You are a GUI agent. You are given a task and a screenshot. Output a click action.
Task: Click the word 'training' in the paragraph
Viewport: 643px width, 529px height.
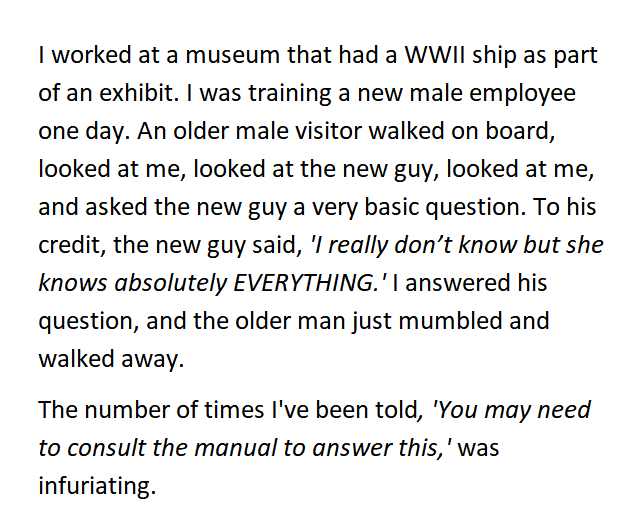[x=290, y=93]
